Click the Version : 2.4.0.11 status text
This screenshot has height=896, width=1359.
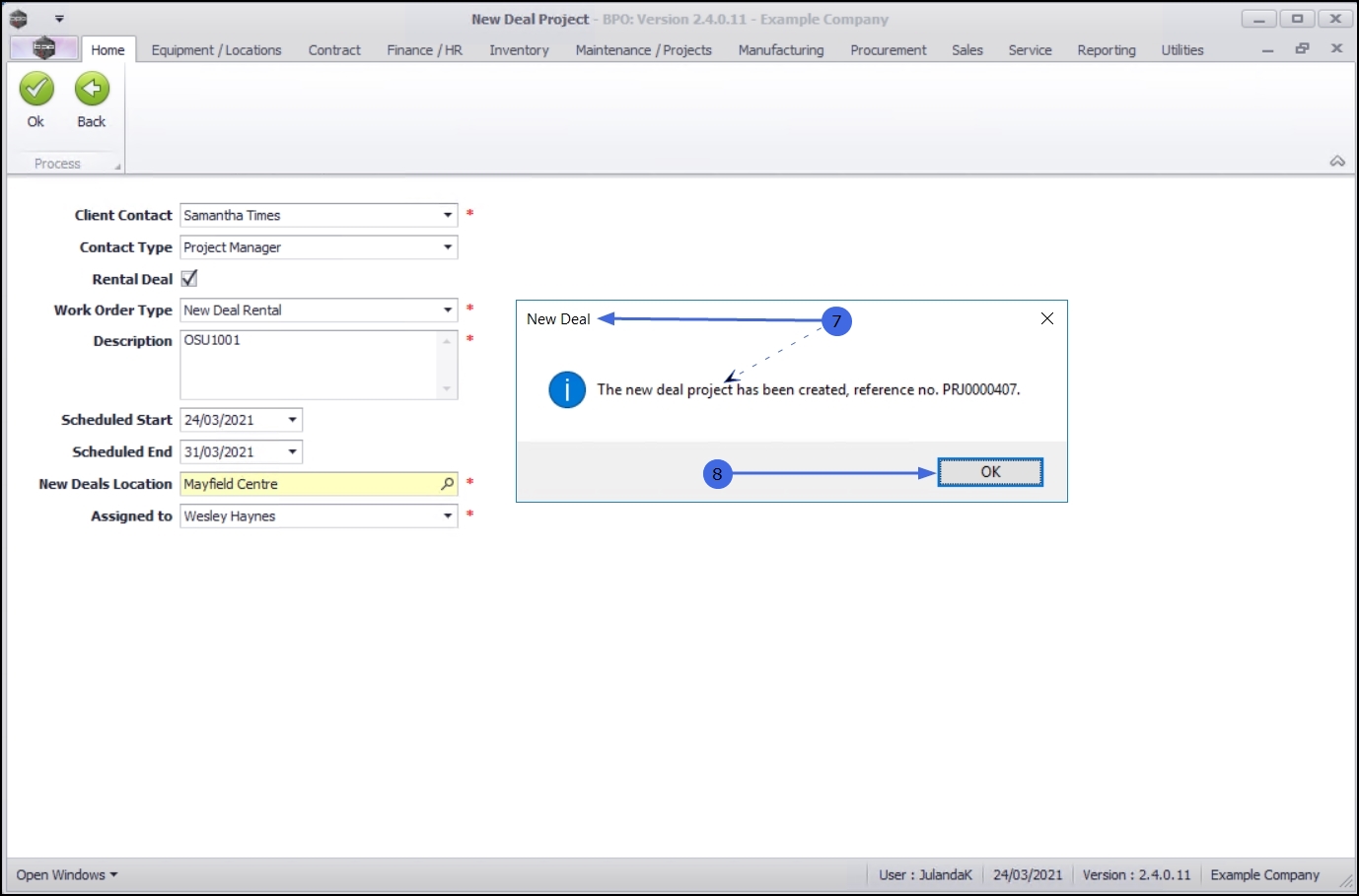(x=1136, y=875)
